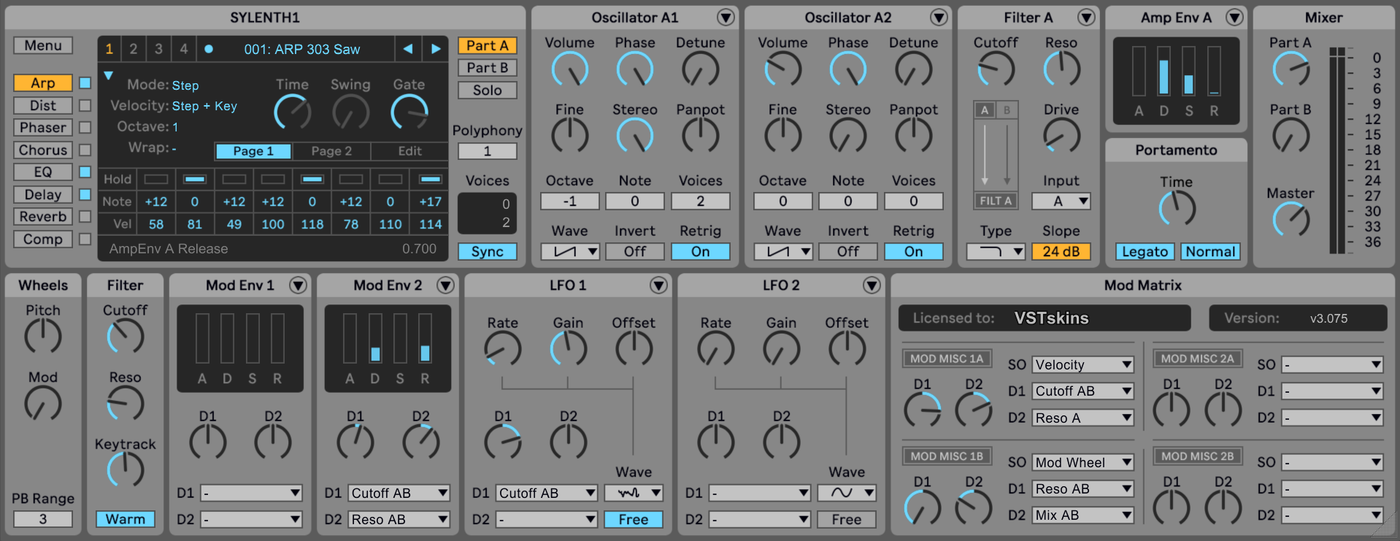Viewport: 1400px width, 541px height.
Task: Click the Oscillator A2 Phase knob
Action: pyautogui.click(x=848, y=69)
